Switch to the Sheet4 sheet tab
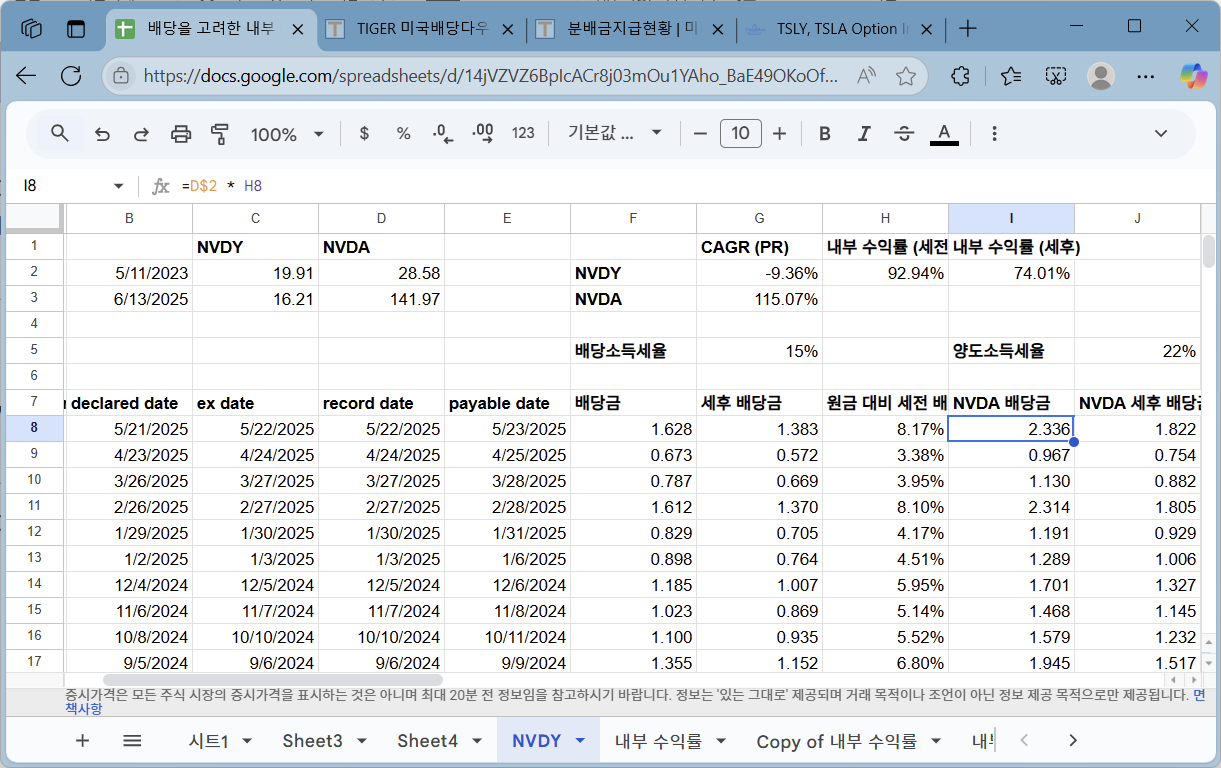 (427, 741)
